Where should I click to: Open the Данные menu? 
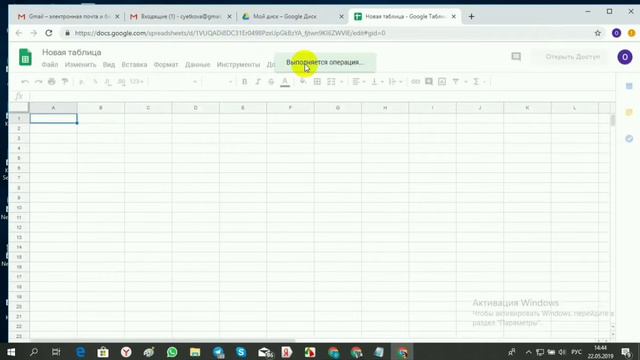(198, 64)
